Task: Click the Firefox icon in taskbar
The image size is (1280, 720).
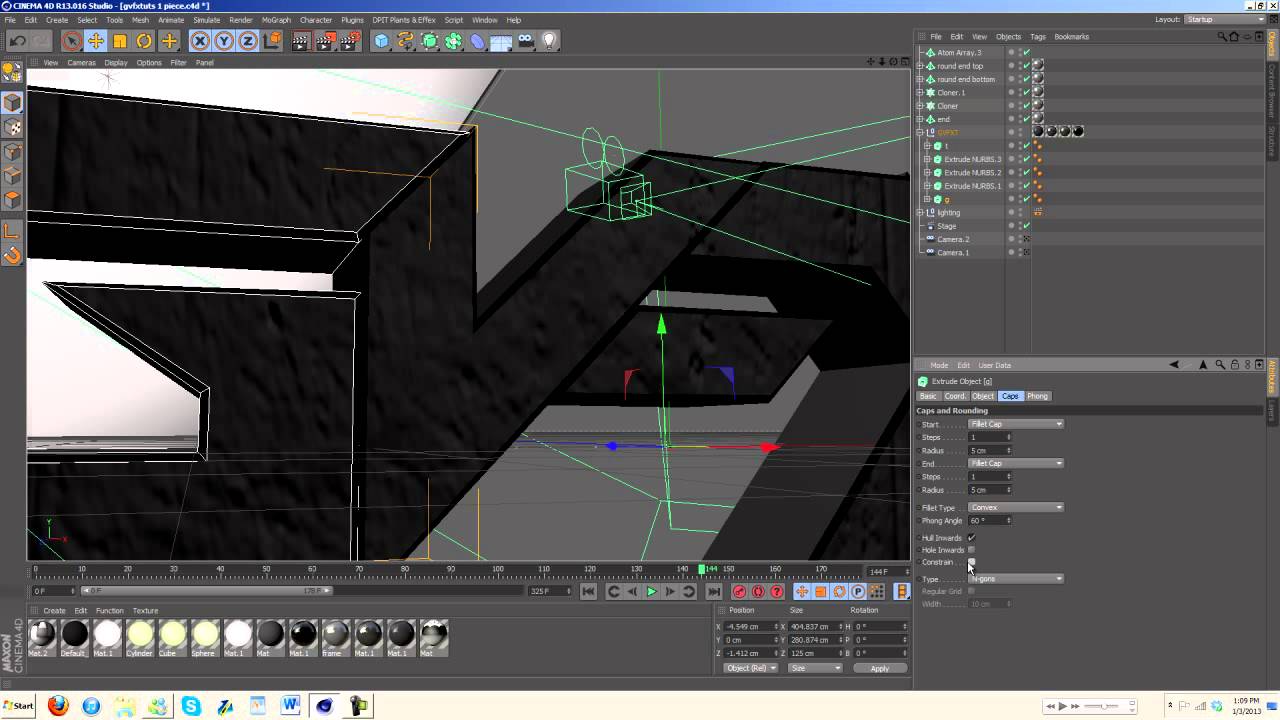Action: coord(58,706)
